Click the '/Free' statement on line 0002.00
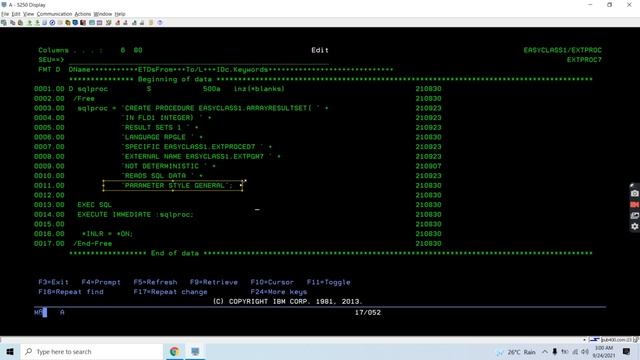This screenshot has height=360, width=640. pos(84,98)
